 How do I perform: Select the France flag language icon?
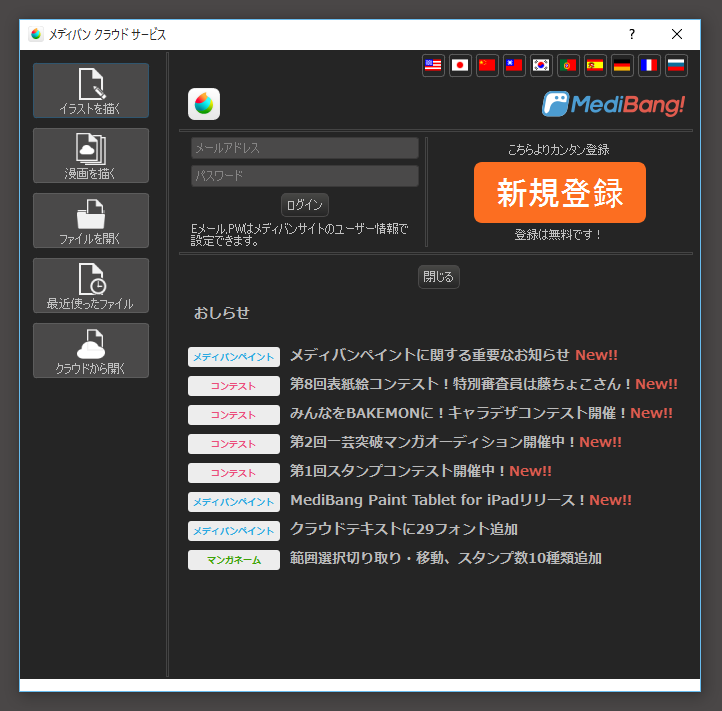tap(649, 65)
